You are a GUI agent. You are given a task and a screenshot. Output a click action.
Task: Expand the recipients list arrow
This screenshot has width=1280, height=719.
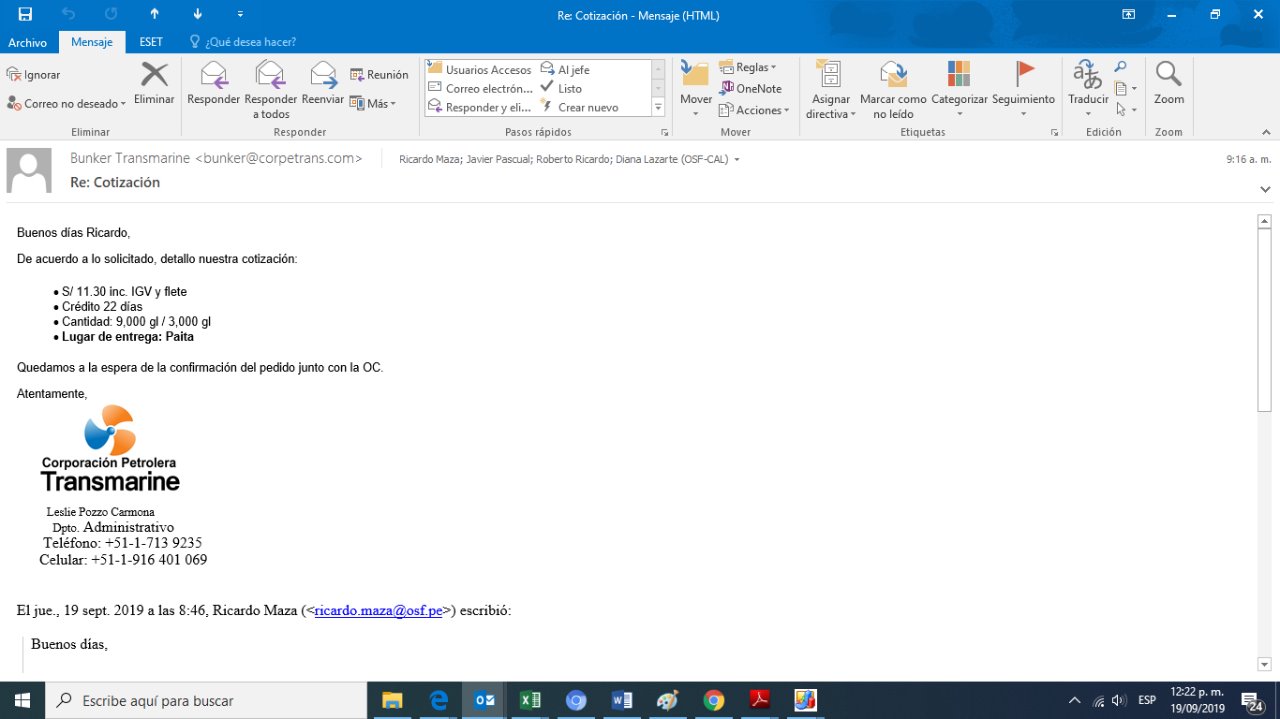coord(737,159)
